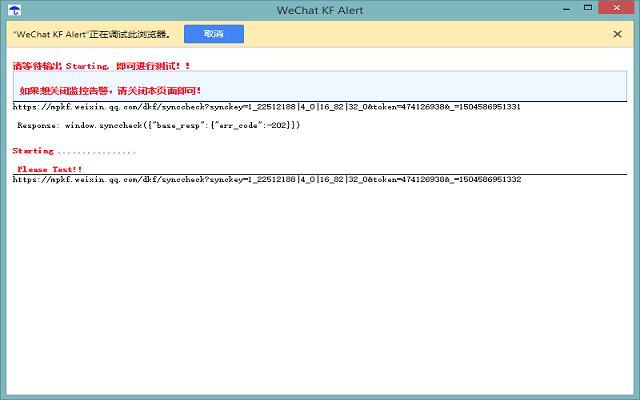Click the red text 如果想关闭监控告警
This screenshot has height=400, width=640.
point(64,91)
